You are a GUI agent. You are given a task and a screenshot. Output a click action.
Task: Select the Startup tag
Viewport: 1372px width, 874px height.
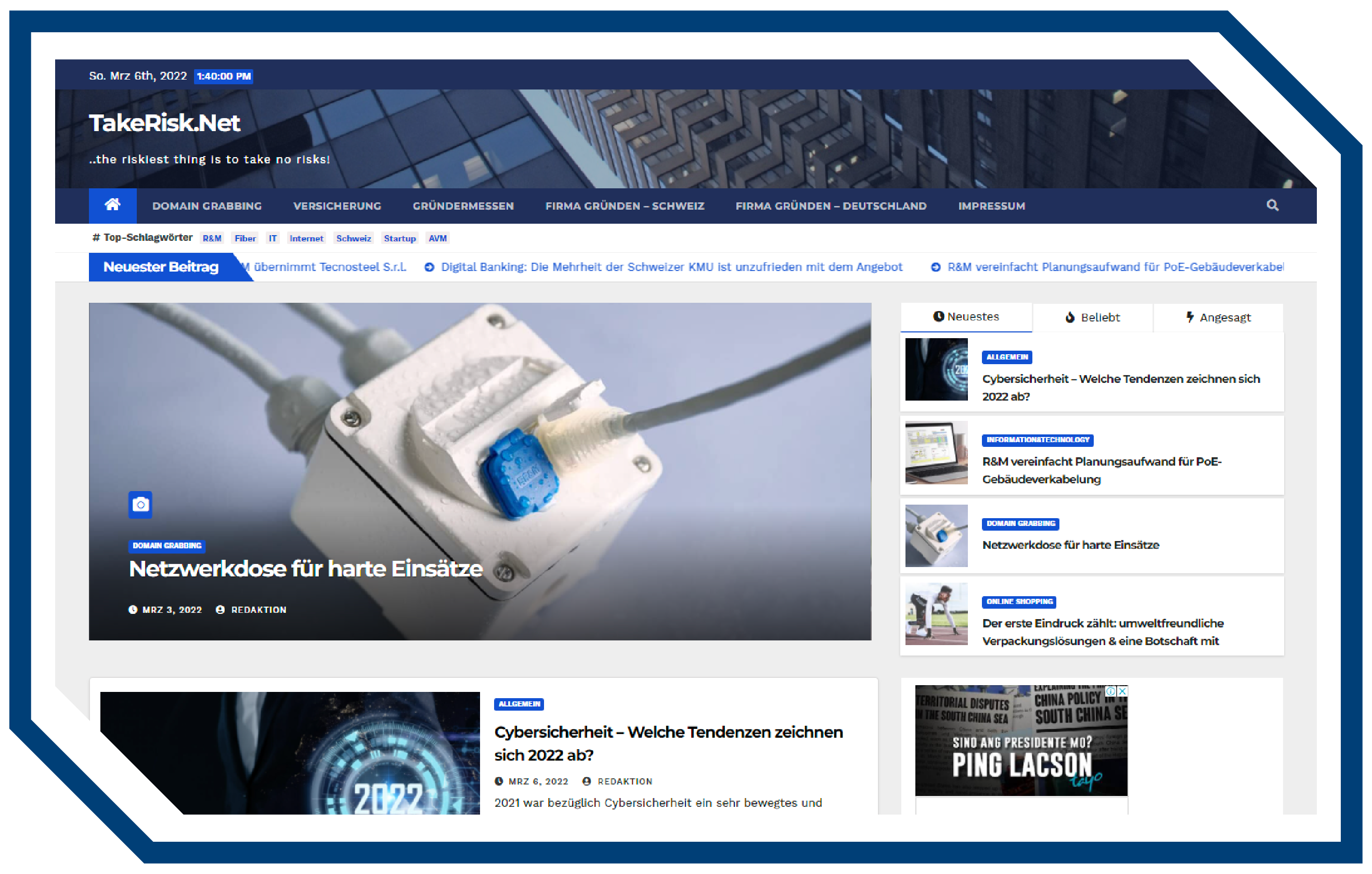[399, 238]
